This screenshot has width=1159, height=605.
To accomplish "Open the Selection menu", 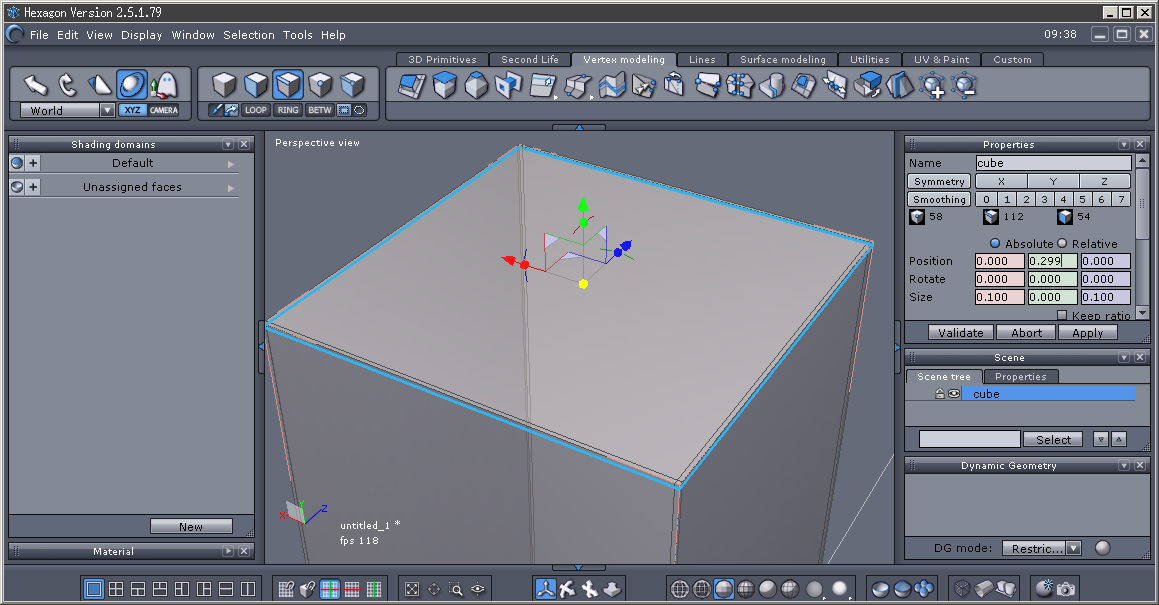I will coord(248,35).
